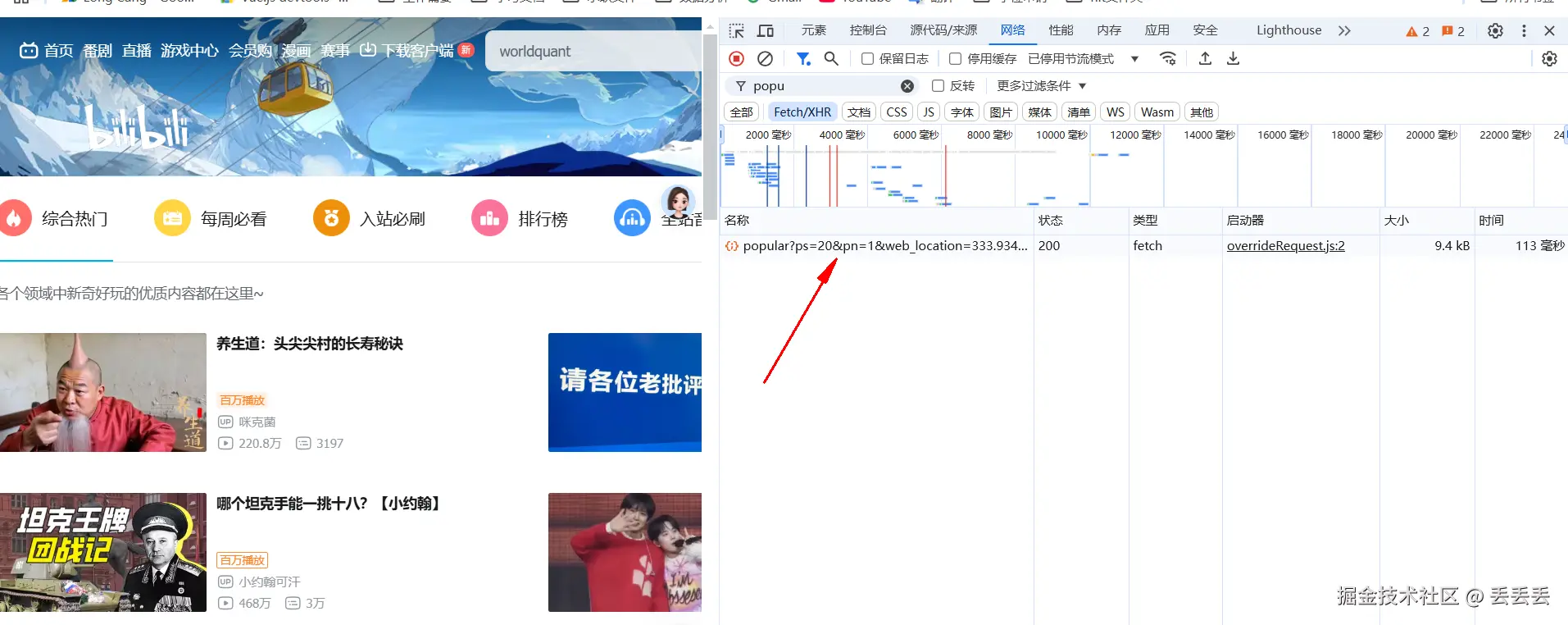Close the DevTools panel
The width and height of the screenshot is (1568, 625).
point(1549,30)
